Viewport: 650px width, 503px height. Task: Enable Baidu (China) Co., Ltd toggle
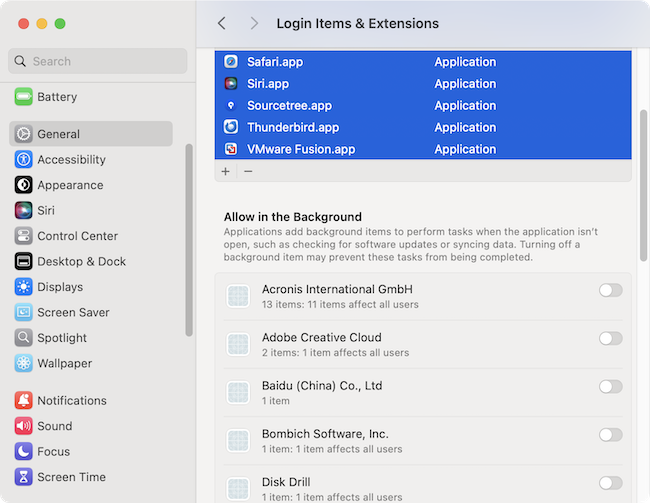610,386
